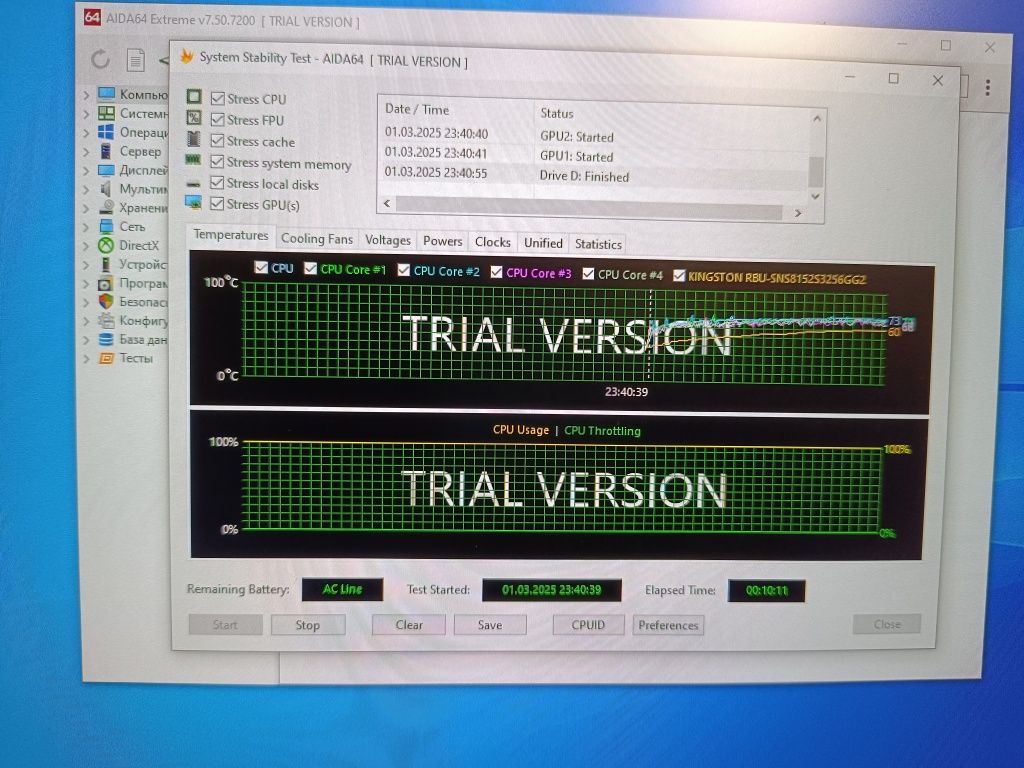Image resolution: width=1024 pixels, height=768 pixels.
Task: Toggle KINGSTON RBU-SNS8152S3256GG2 graph checkbox
Action: point(679,276)
